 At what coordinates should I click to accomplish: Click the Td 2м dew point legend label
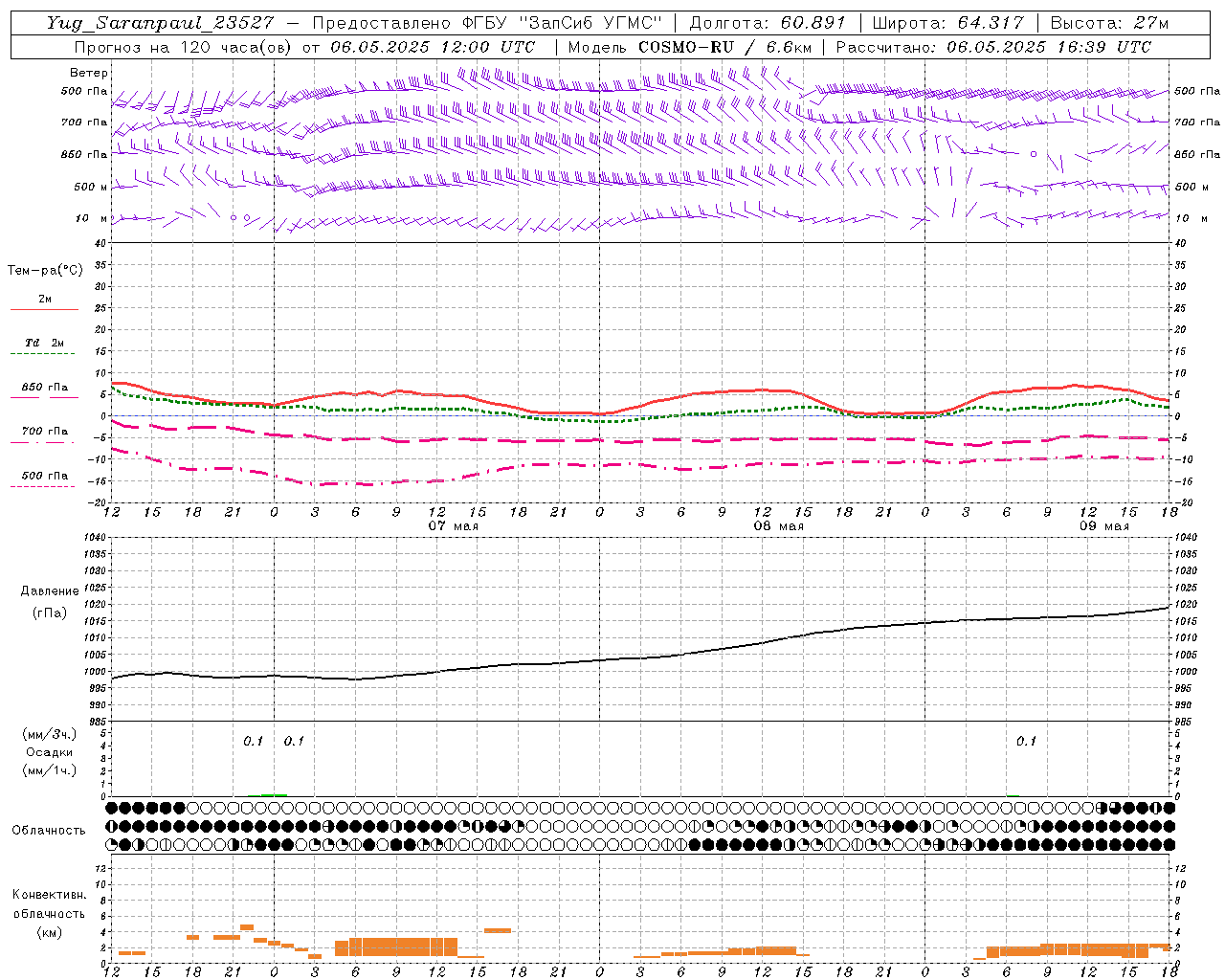click(x=44, y=343)
